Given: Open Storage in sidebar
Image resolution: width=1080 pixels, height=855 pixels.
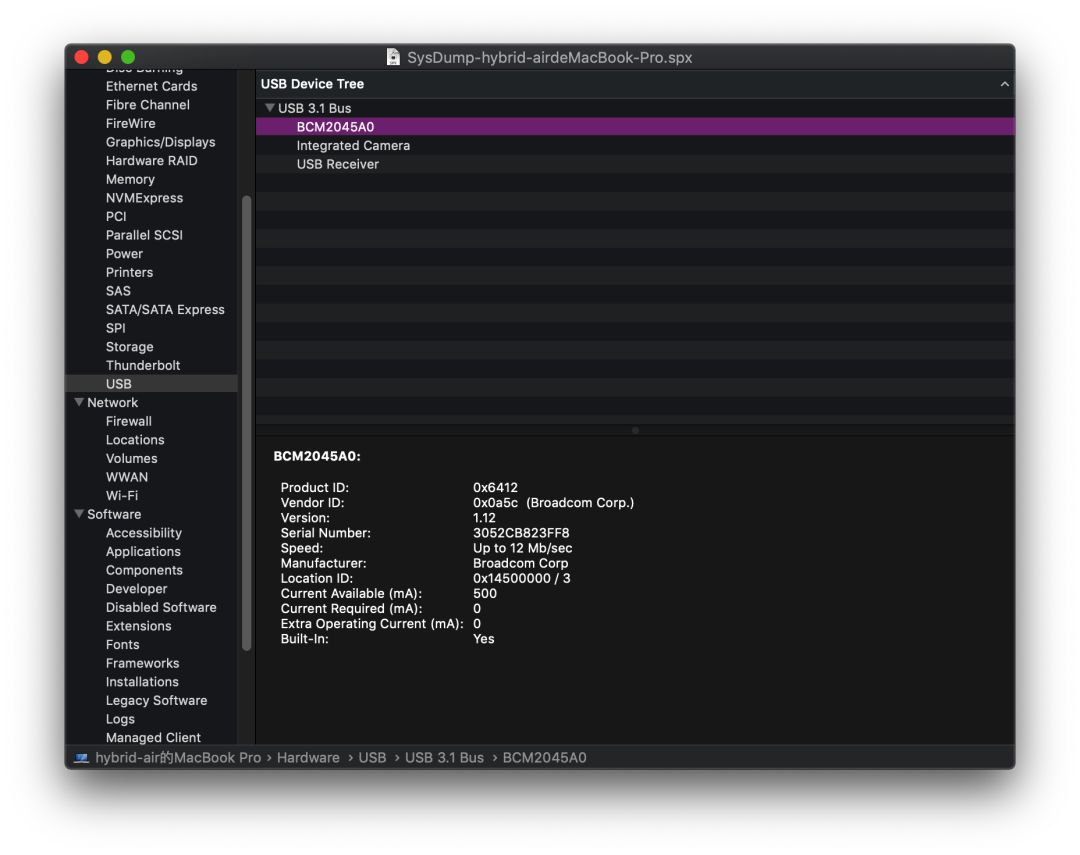Looking at the screenshot, I should [129, 347].
